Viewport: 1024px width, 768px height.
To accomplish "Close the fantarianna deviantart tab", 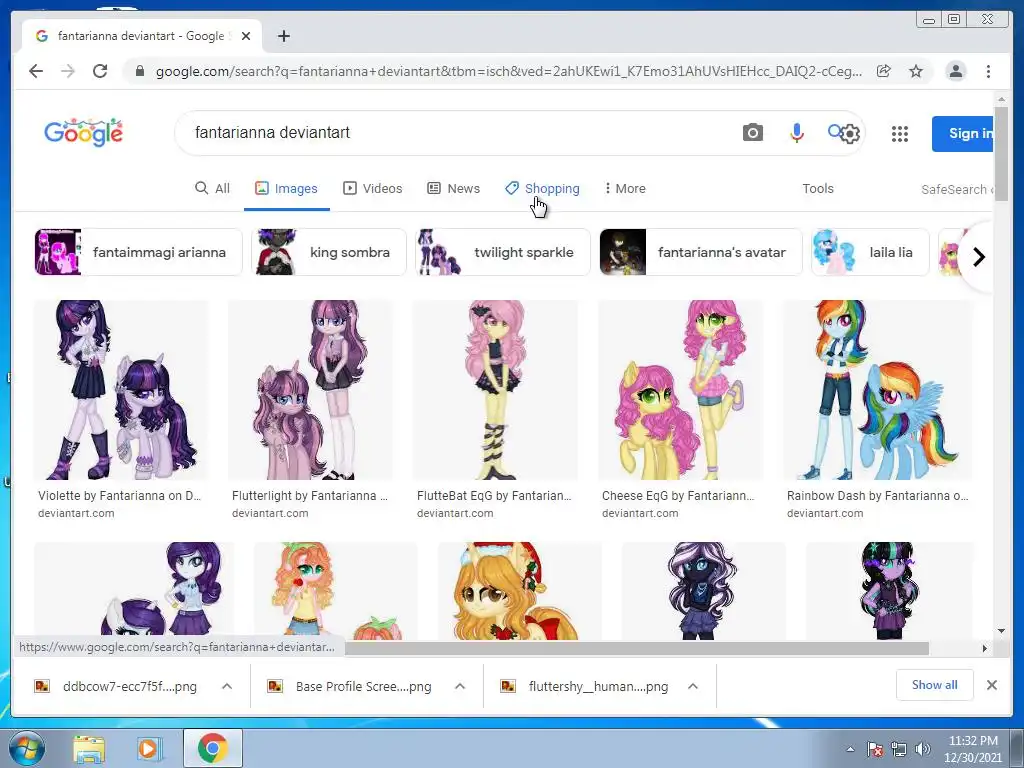I will pos(246,36).
